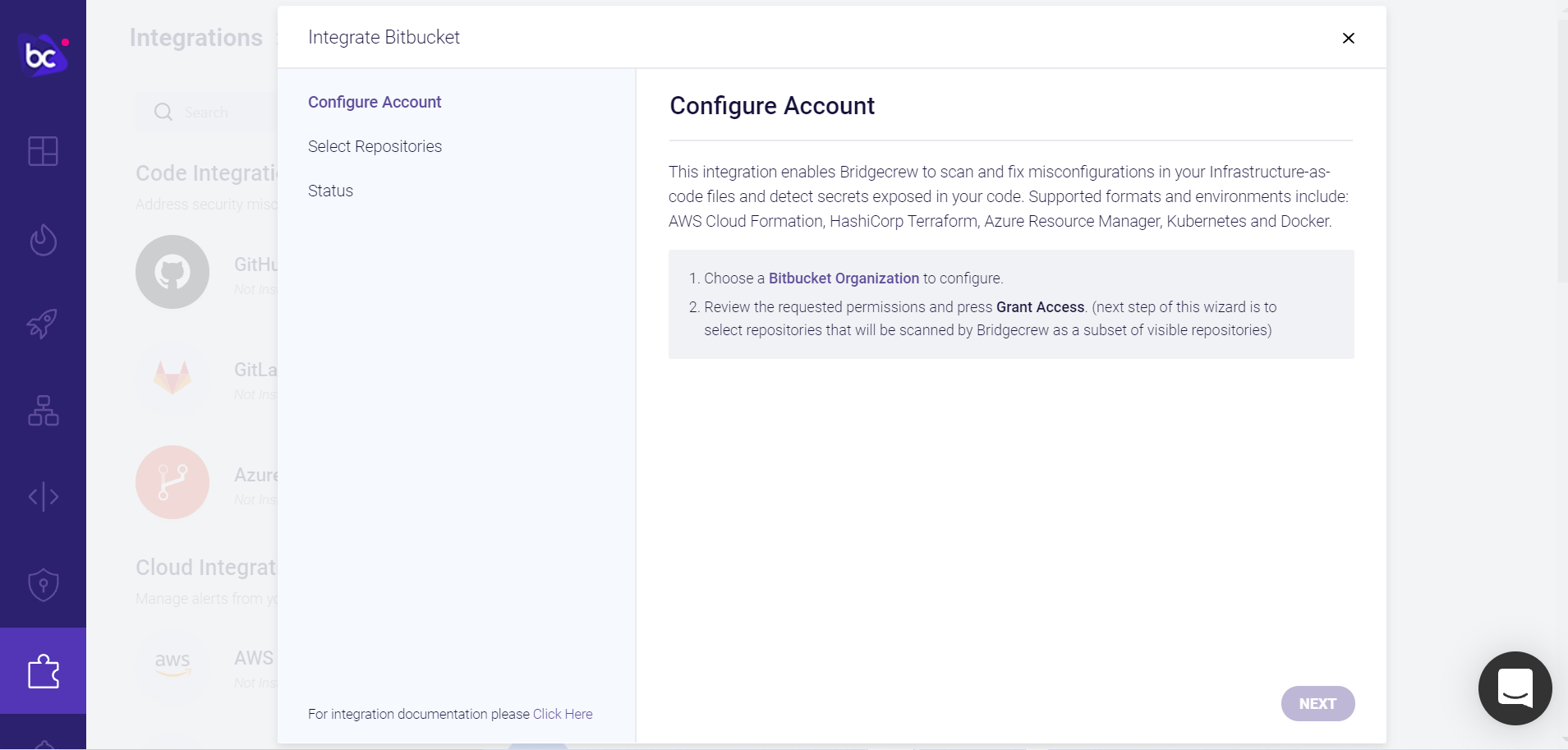This screenshot has width=1568, height=750.
Task: Go to Select Repositories step
Action: [x=375, y=146]
